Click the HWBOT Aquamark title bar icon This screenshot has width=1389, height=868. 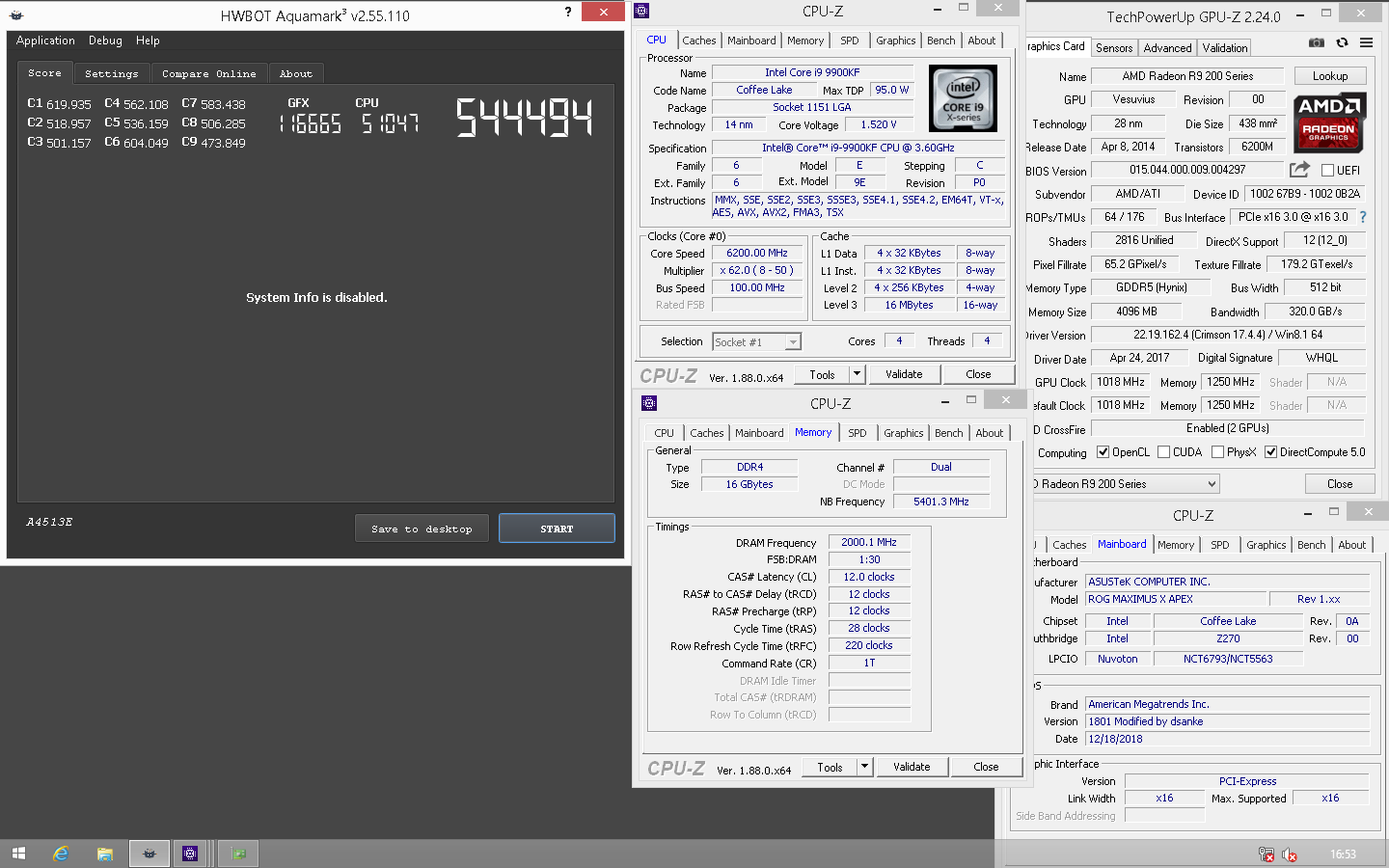click(x=15, y=15)
